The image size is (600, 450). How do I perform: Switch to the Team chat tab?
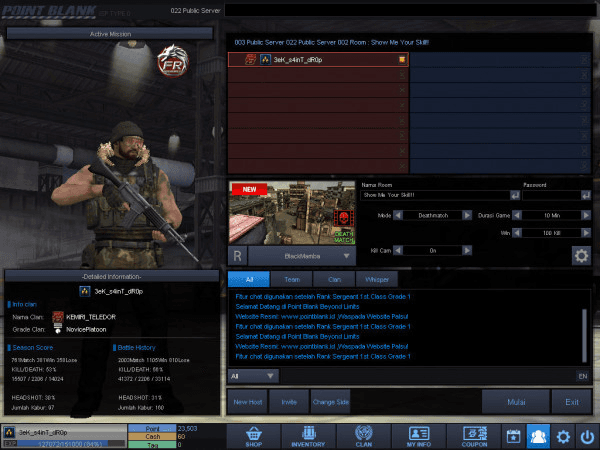click(x=292, y=280)
